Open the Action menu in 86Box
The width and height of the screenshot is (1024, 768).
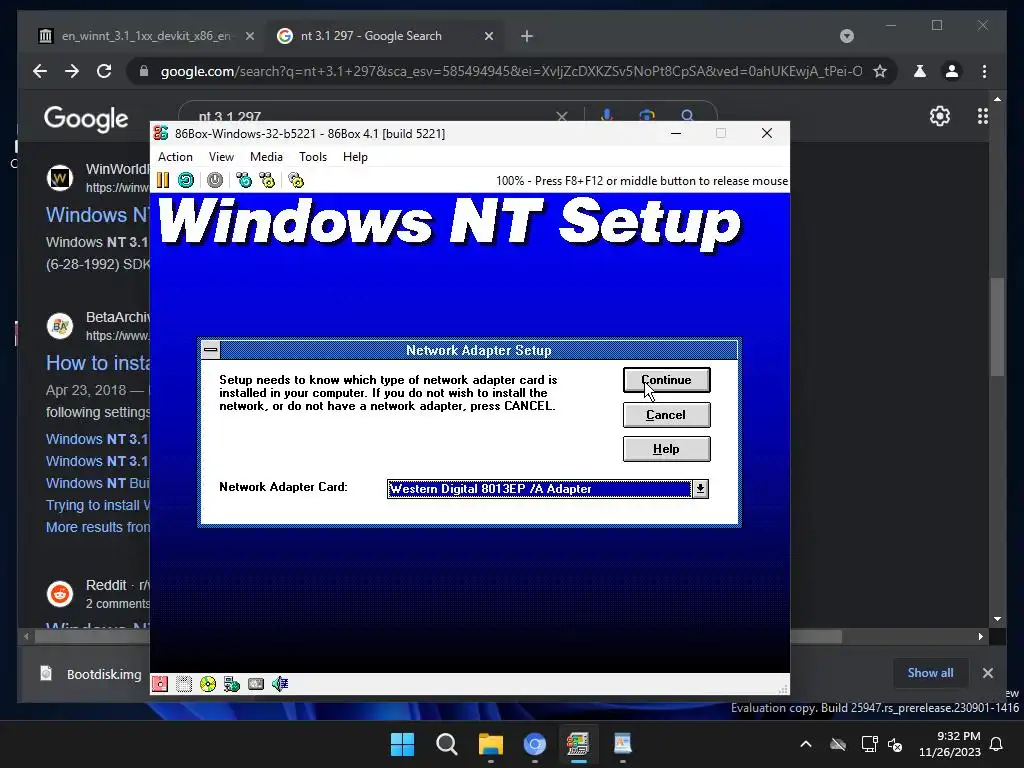point(175,157)
